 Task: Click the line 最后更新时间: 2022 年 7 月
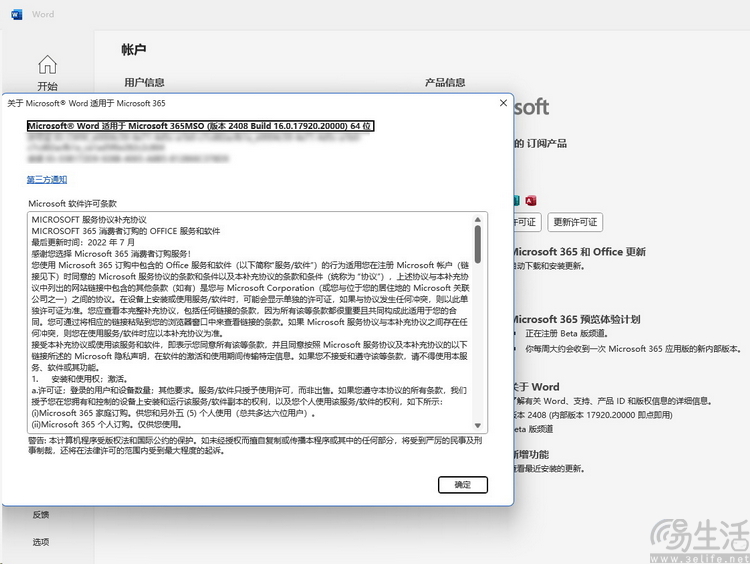[x=83, y=243]
